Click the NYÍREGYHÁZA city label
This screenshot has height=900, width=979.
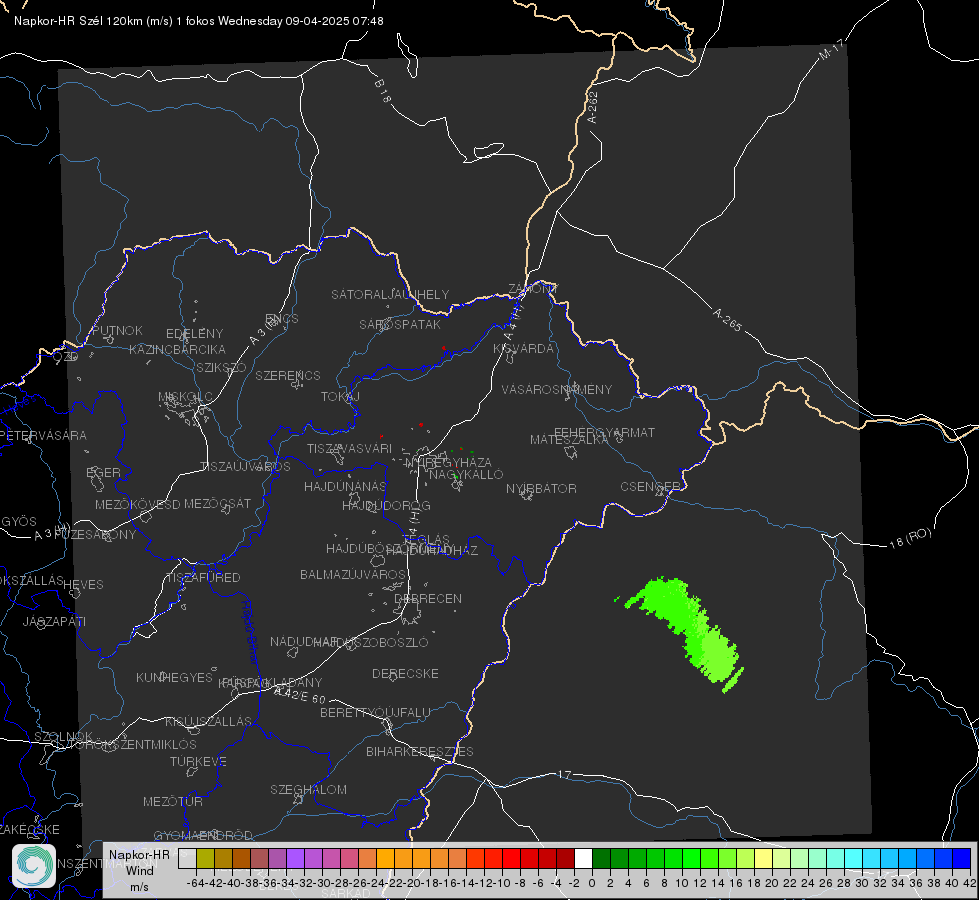tap(448, 462)
